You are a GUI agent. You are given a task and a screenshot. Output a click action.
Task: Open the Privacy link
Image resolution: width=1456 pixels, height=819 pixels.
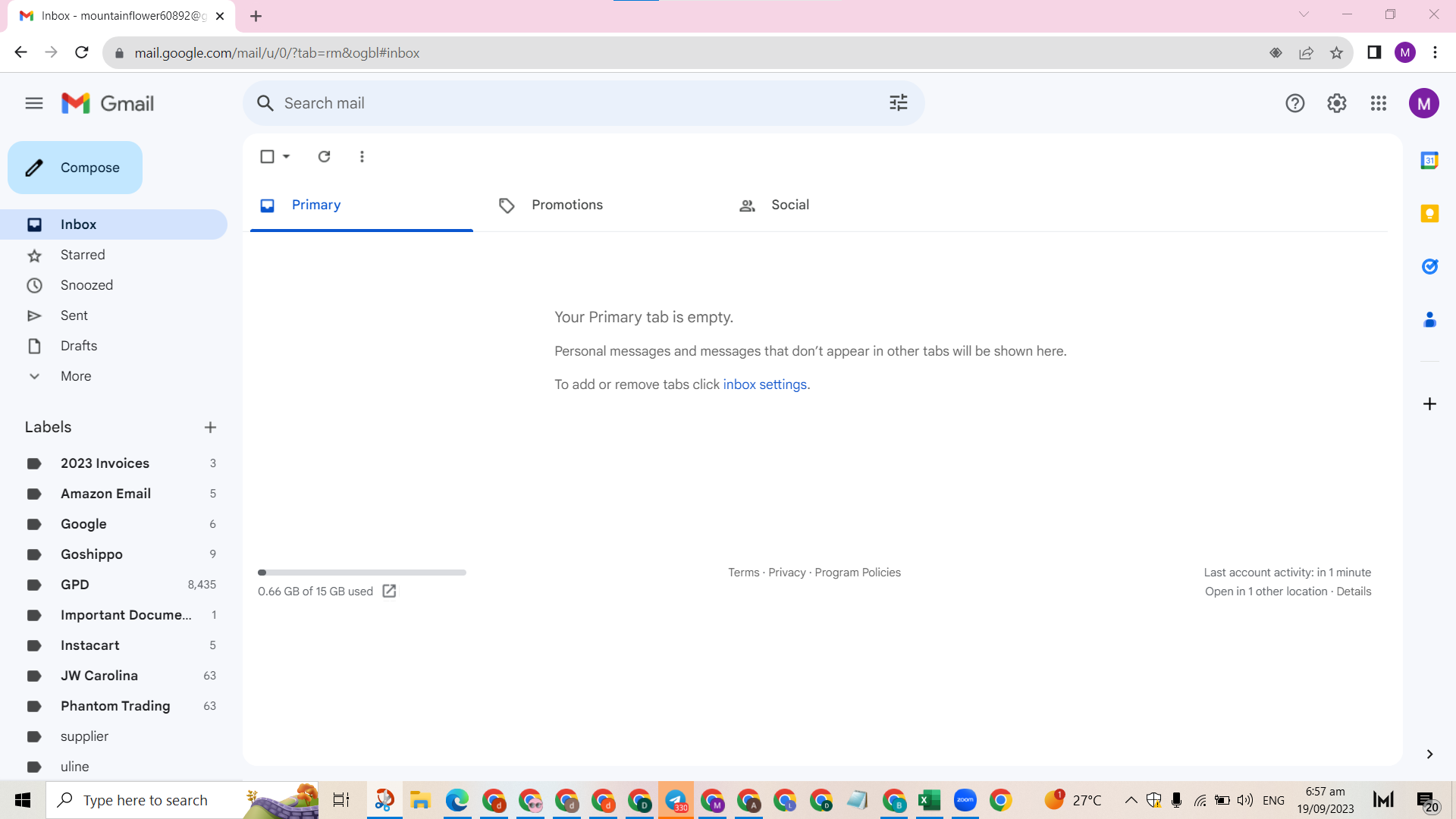[x=787, y=573]
